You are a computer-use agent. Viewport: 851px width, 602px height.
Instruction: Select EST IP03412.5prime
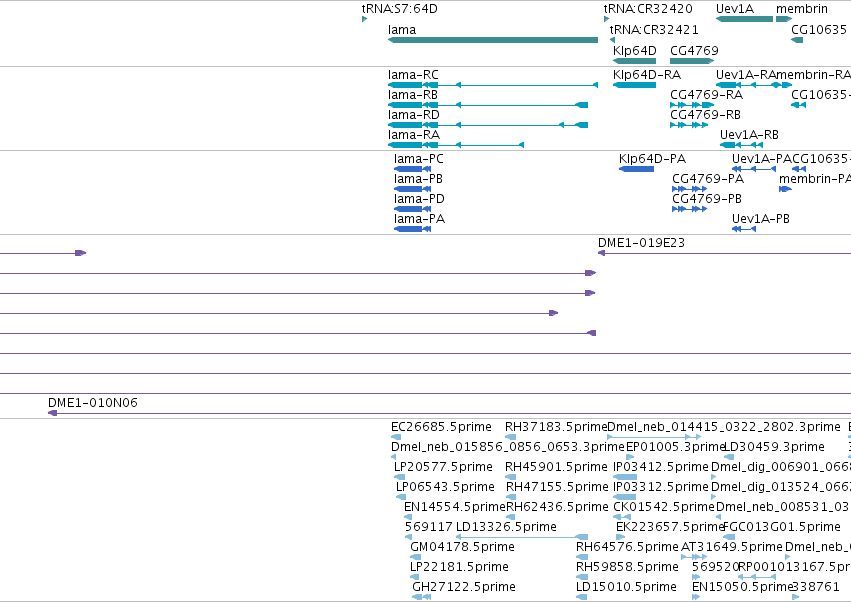click(624, 477)
